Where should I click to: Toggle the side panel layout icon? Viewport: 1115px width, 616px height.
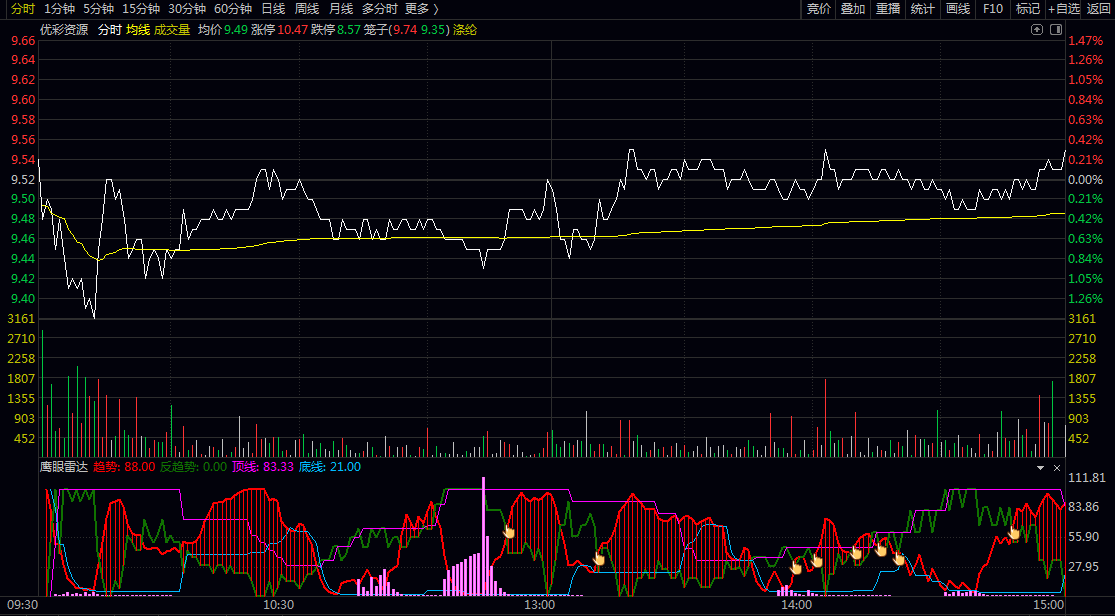point(1056,29)
